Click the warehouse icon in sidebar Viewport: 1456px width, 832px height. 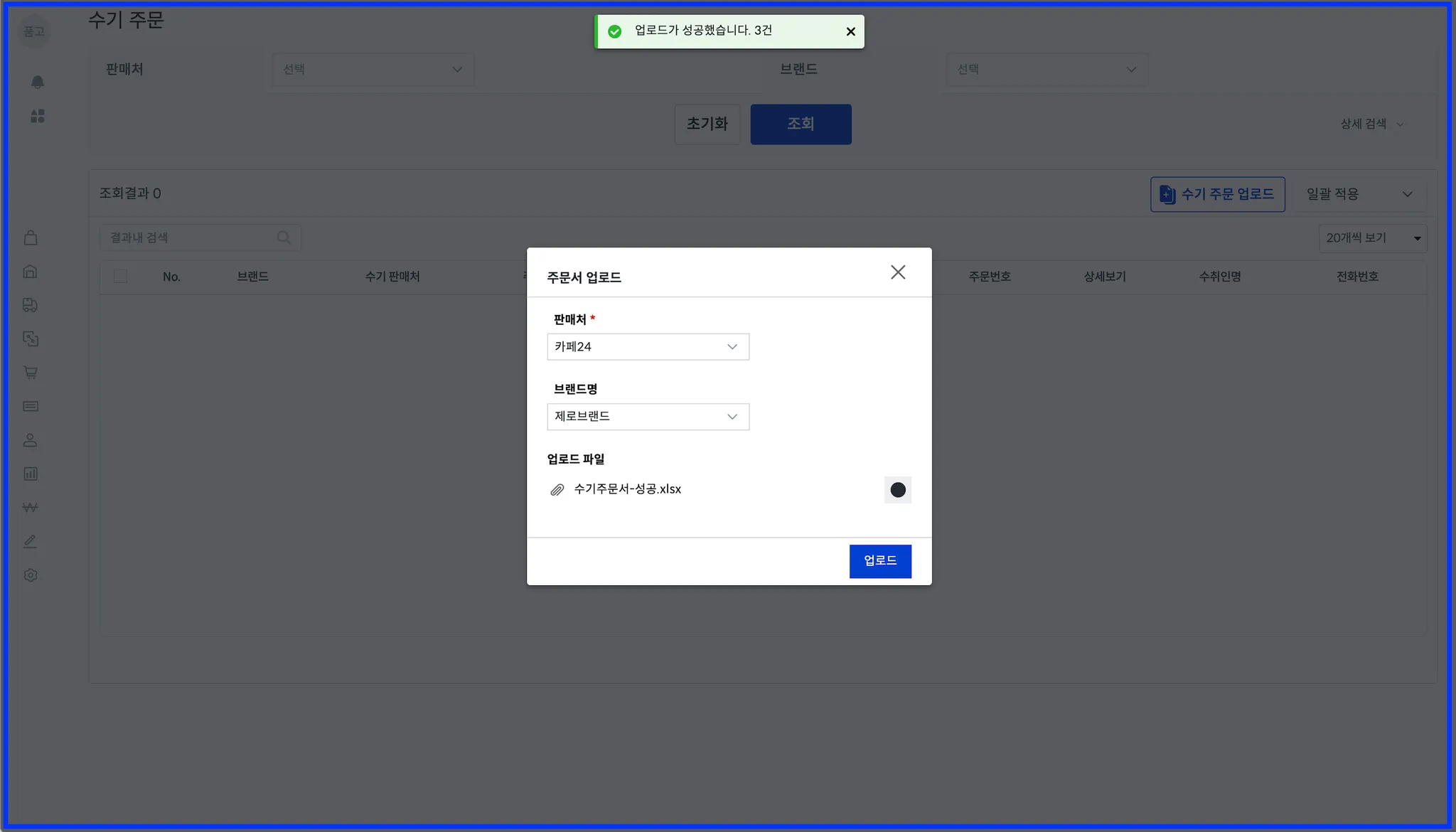tap(31, 272)
